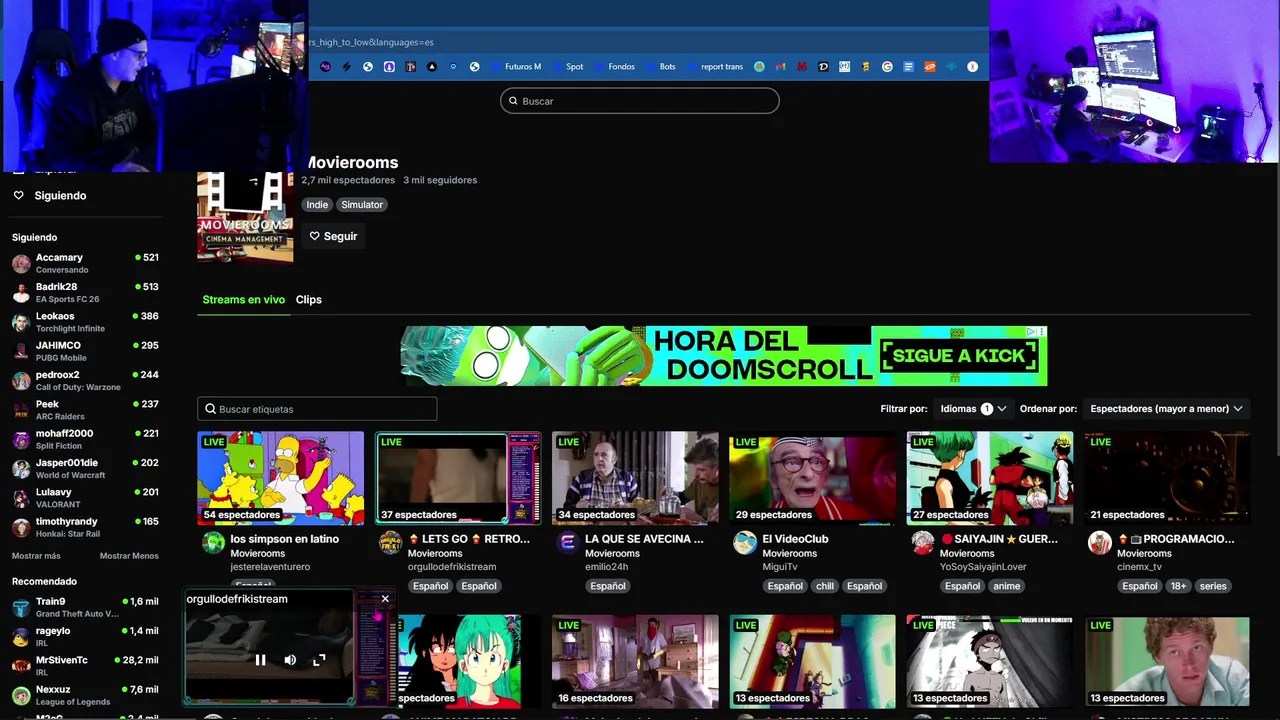Click the heart icon on Seguir button
Image resolution: width=1280 pixels, height=720 pixels.
pos(314,236)
